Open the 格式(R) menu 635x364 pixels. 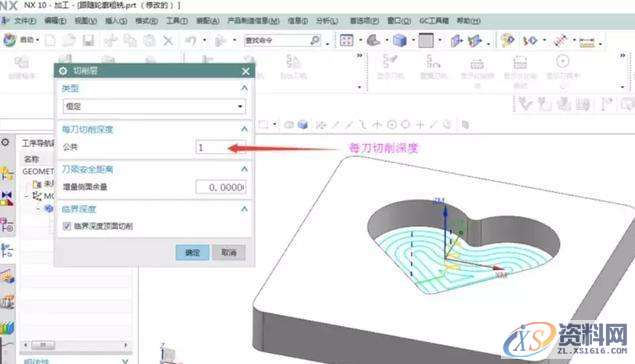146,21
